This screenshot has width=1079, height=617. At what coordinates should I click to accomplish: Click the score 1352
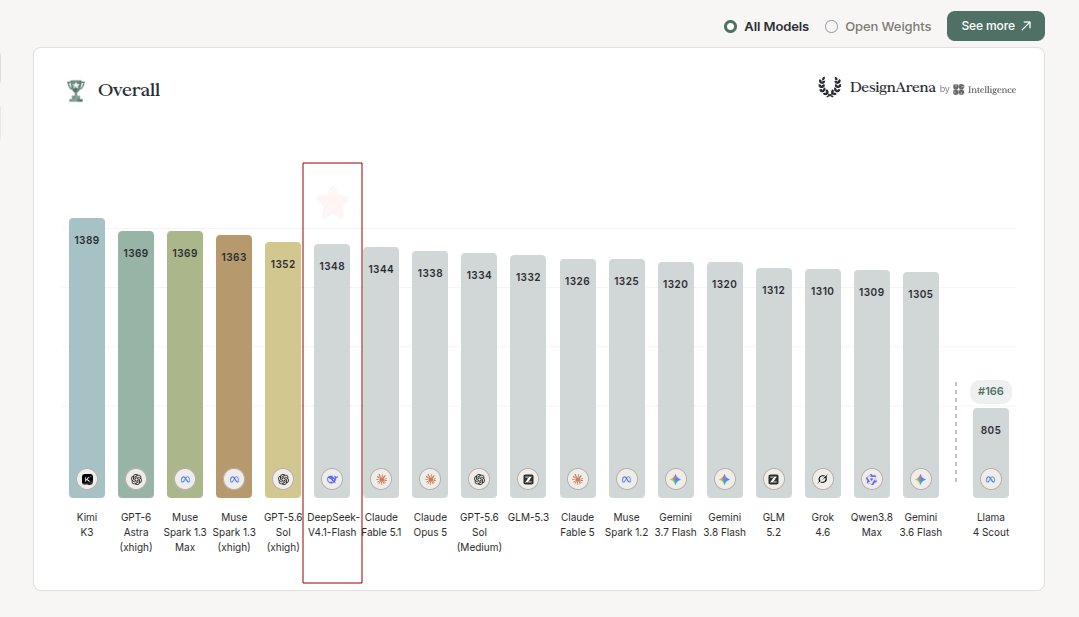pyautogui.click(x=283, y=264)
